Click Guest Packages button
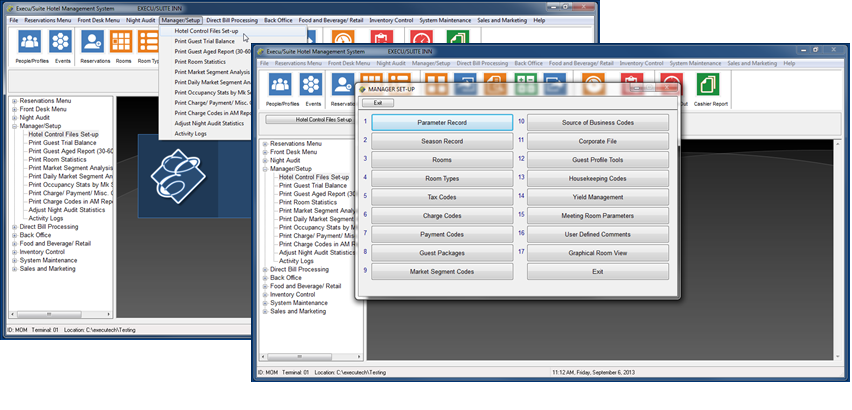This screenshot has height=410, width=852. click(442, 253)
